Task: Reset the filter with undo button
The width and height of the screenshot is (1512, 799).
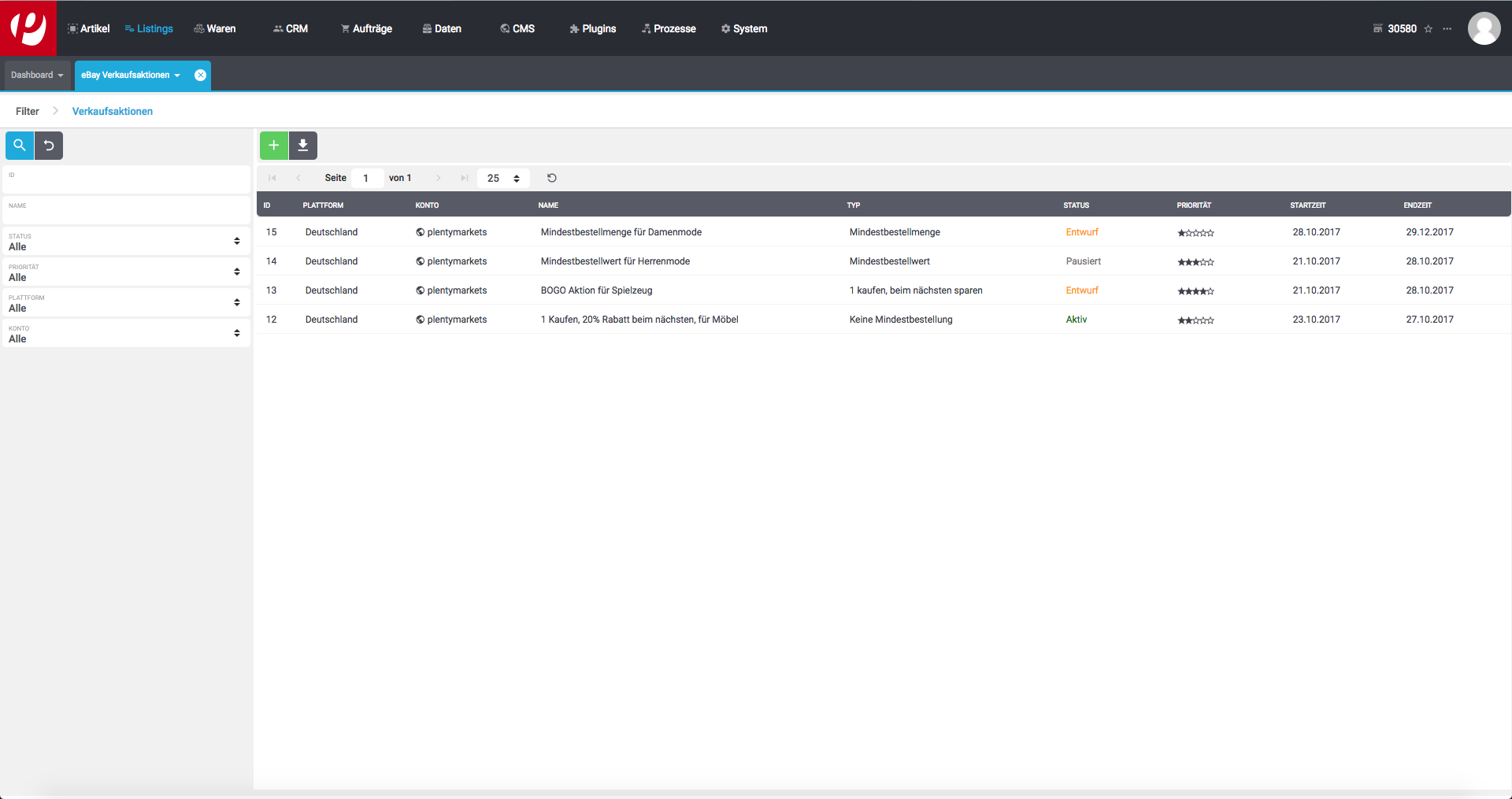Action: (x=49, y=145)
